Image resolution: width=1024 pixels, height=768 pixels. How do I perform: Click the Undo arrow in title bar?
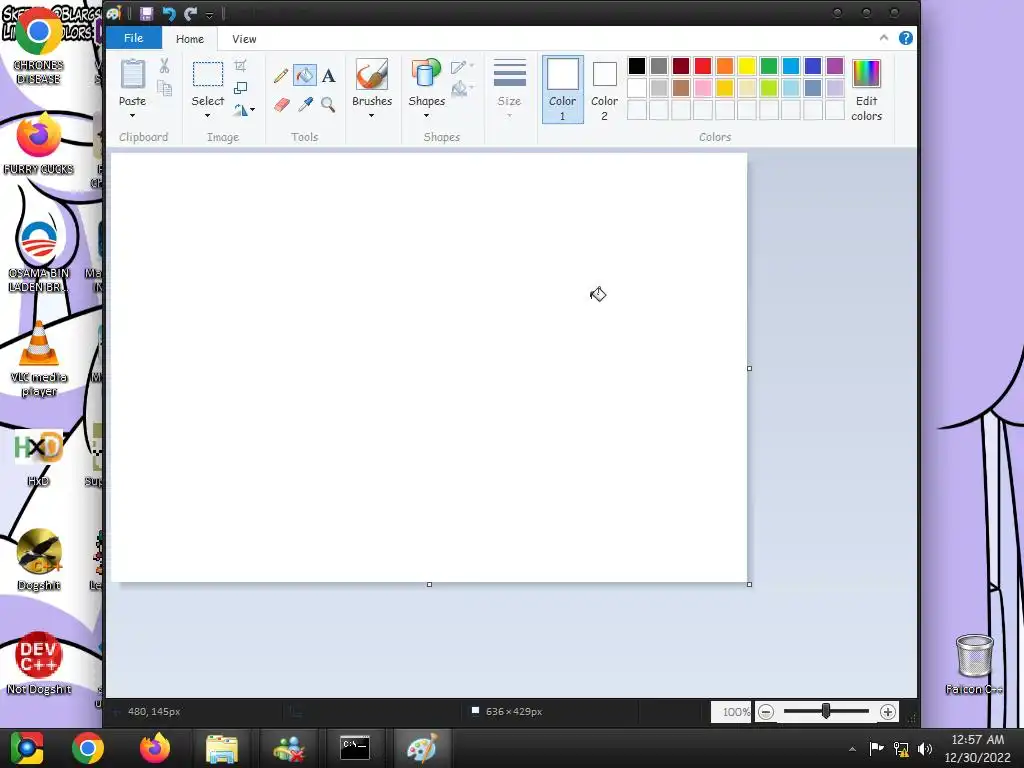click(168, 13)
